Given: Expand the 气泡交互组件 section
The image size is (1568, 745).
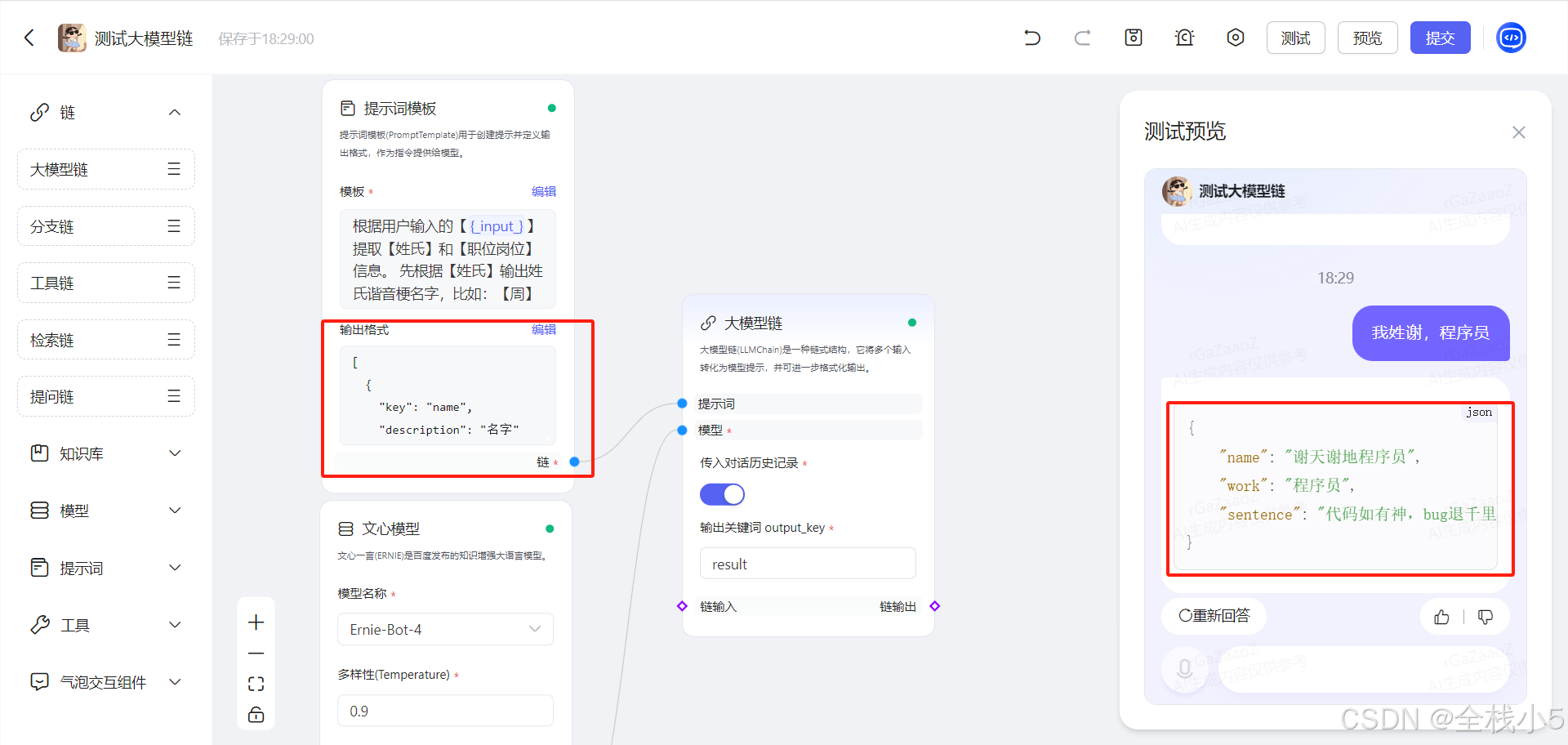Looking at the screenshot, I should tap(175, 682).
